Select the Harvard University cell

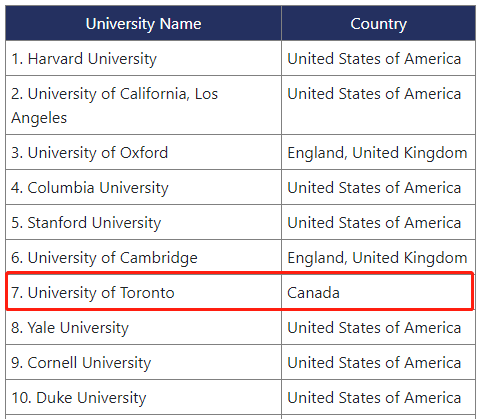(143, 58)
